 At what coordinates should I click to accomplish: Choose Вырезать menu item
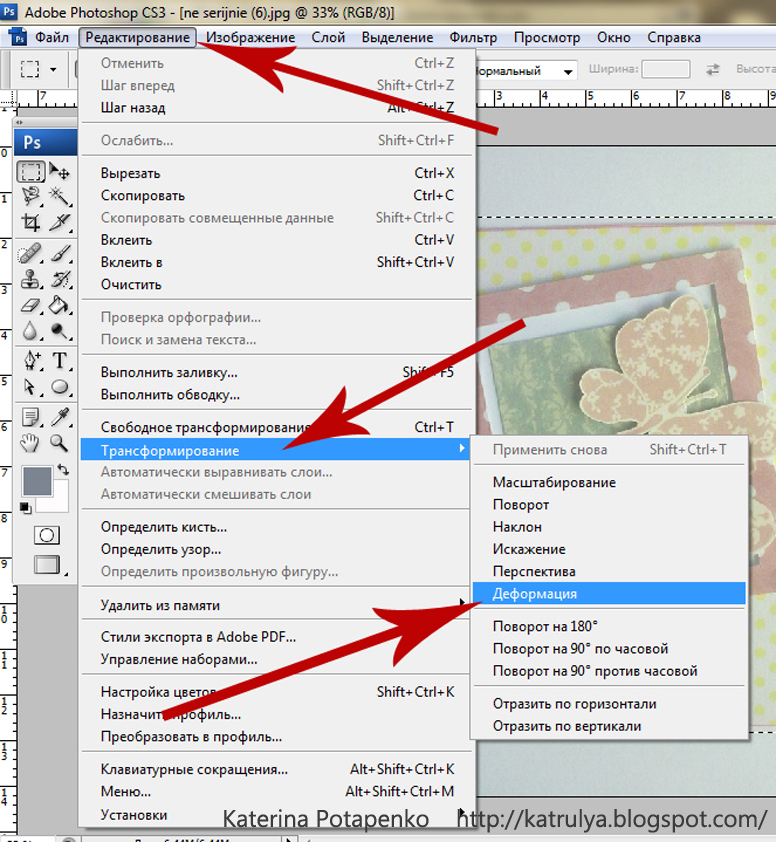tap(277, 173)
